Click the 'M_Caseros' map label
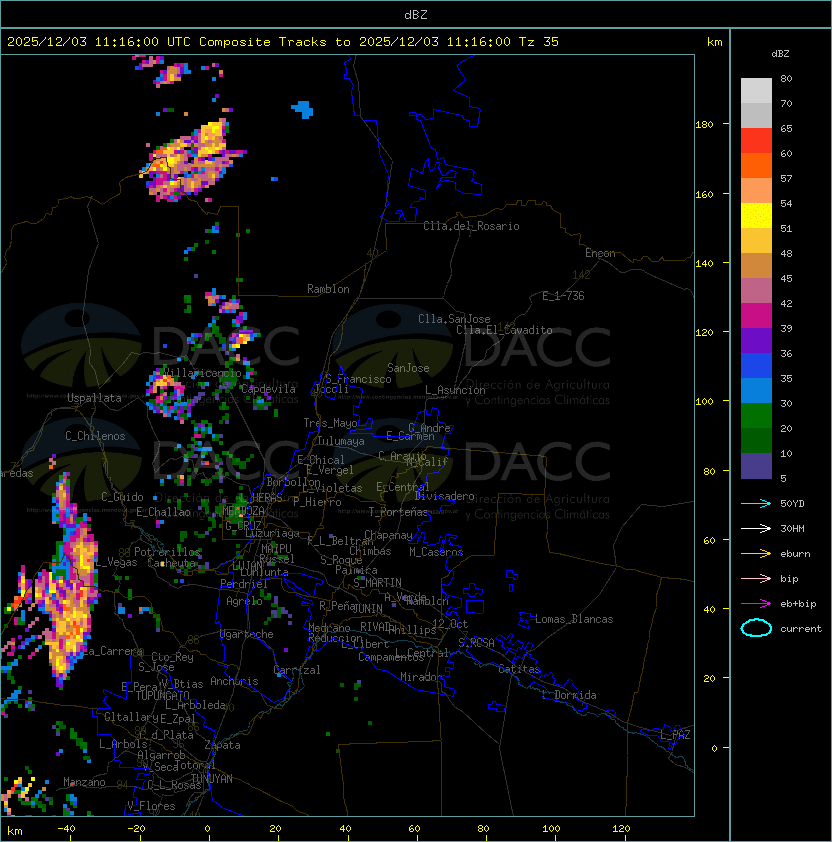Image resolution: width=832 pixels, height=842 pixels. click(436, 551)
